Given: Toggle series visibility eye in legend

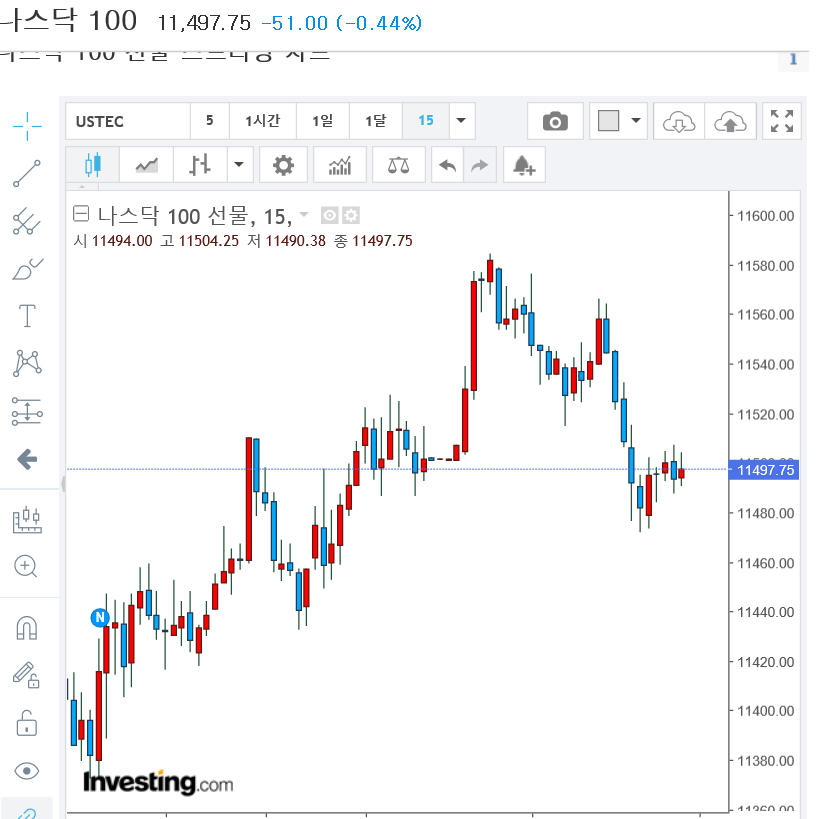Looking at the screenshot, I should pos(329,215).
